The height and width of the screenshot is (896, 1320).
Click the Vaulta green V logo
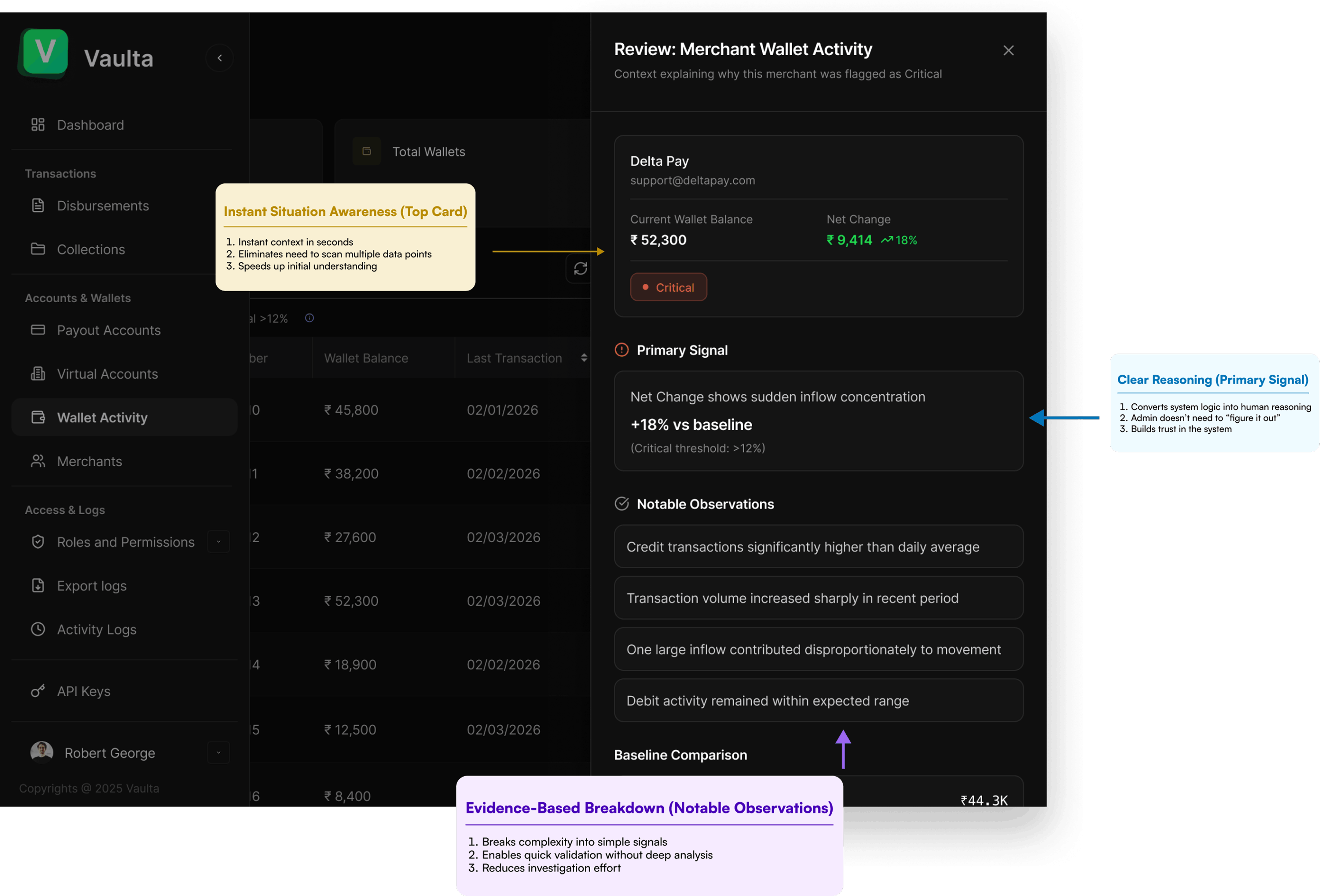point(45,53)
